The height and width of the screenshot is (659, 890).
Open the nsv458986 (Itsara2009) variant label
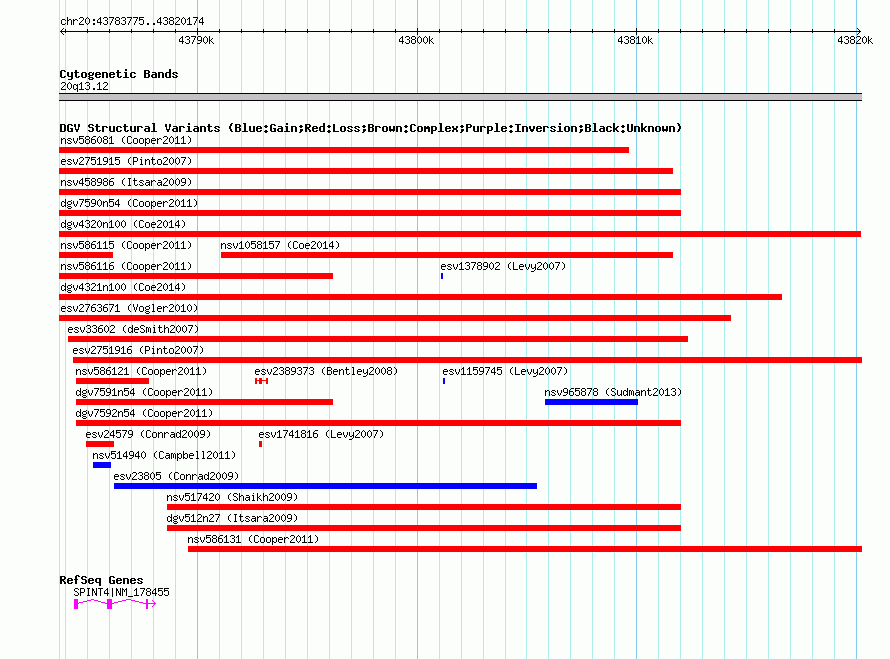click(126, 182)
